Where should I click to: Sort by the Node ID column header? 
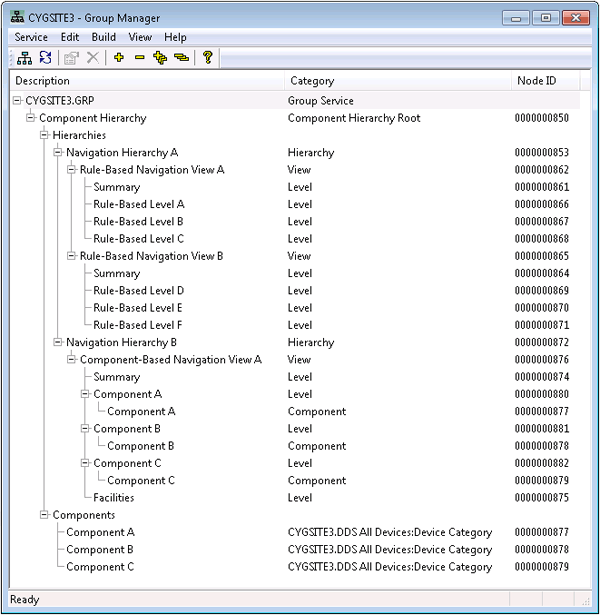(545, 81)
